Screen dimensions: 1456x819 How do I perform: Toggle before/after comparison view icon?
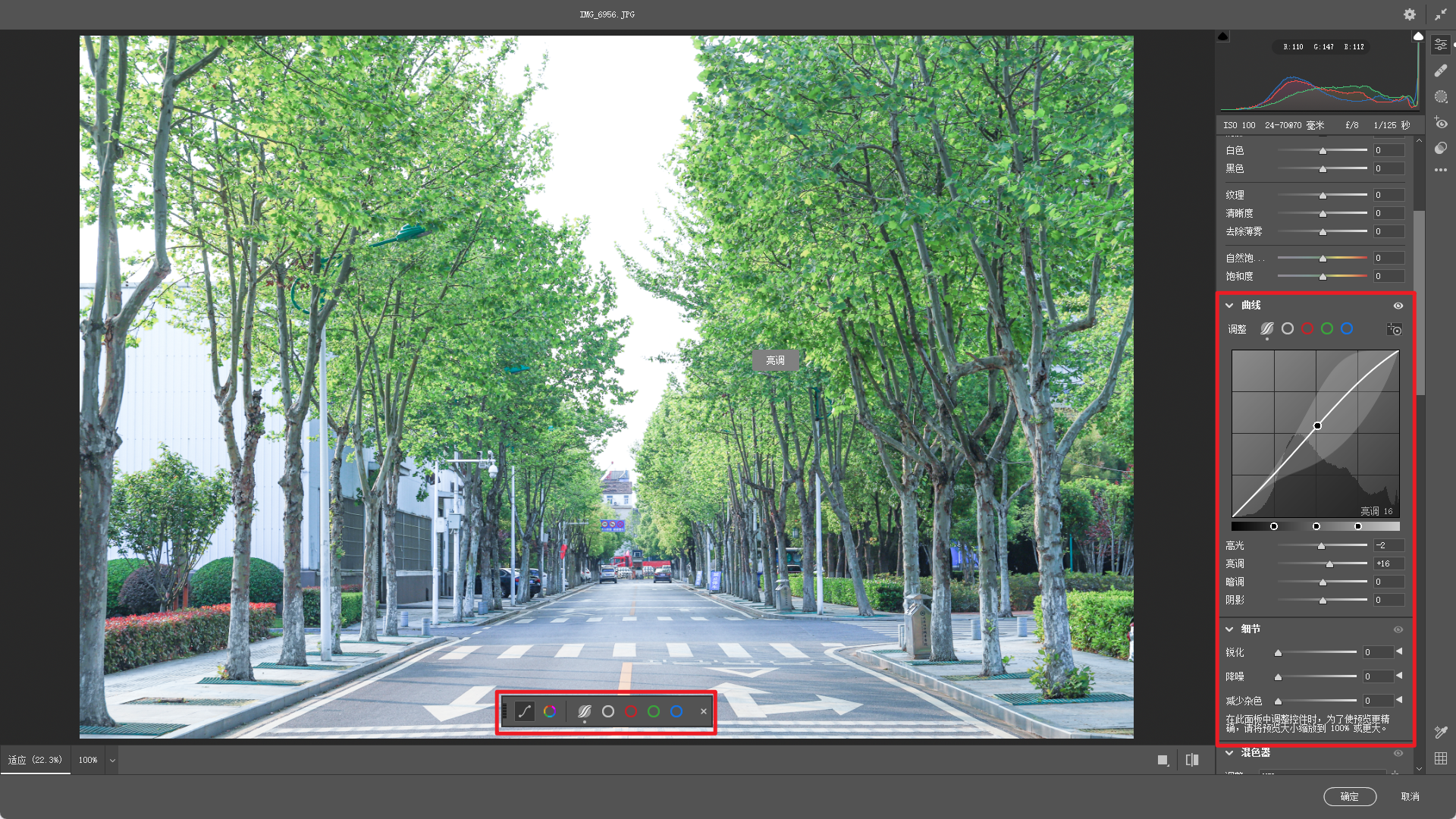[x=1192, y=760]
